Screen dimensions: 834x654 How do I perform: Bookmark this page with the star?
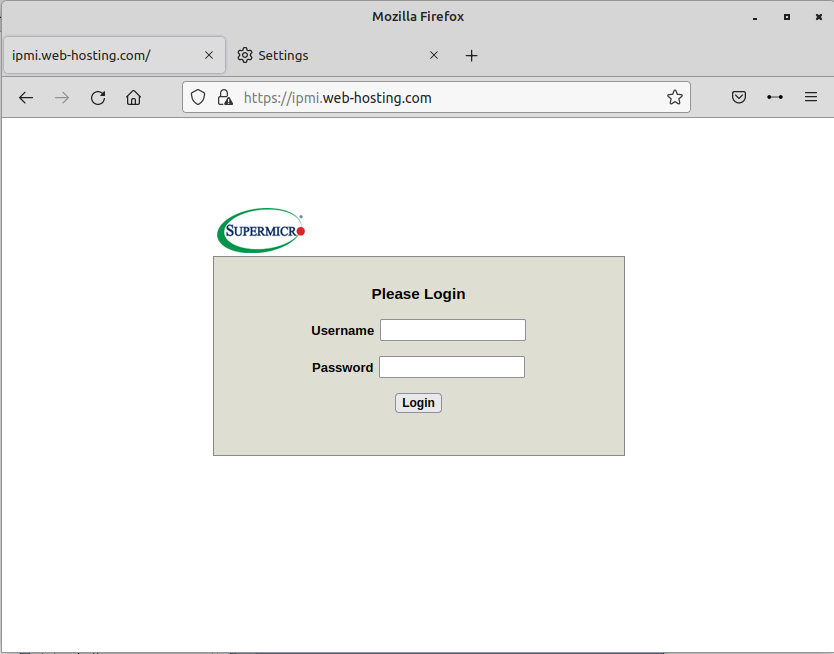(674, 97)
